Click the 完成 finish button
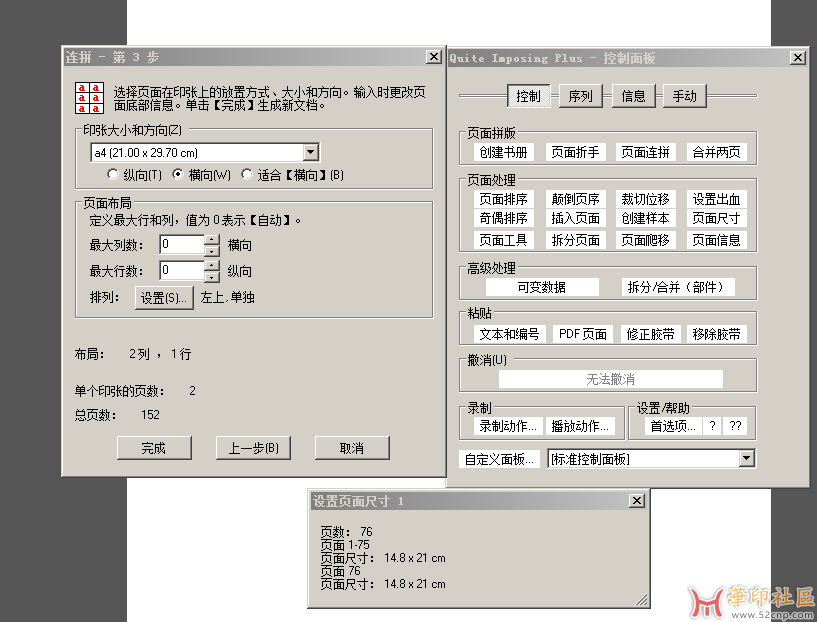The height and width of the screenshot is (622, 817). [x=154, y=448]
